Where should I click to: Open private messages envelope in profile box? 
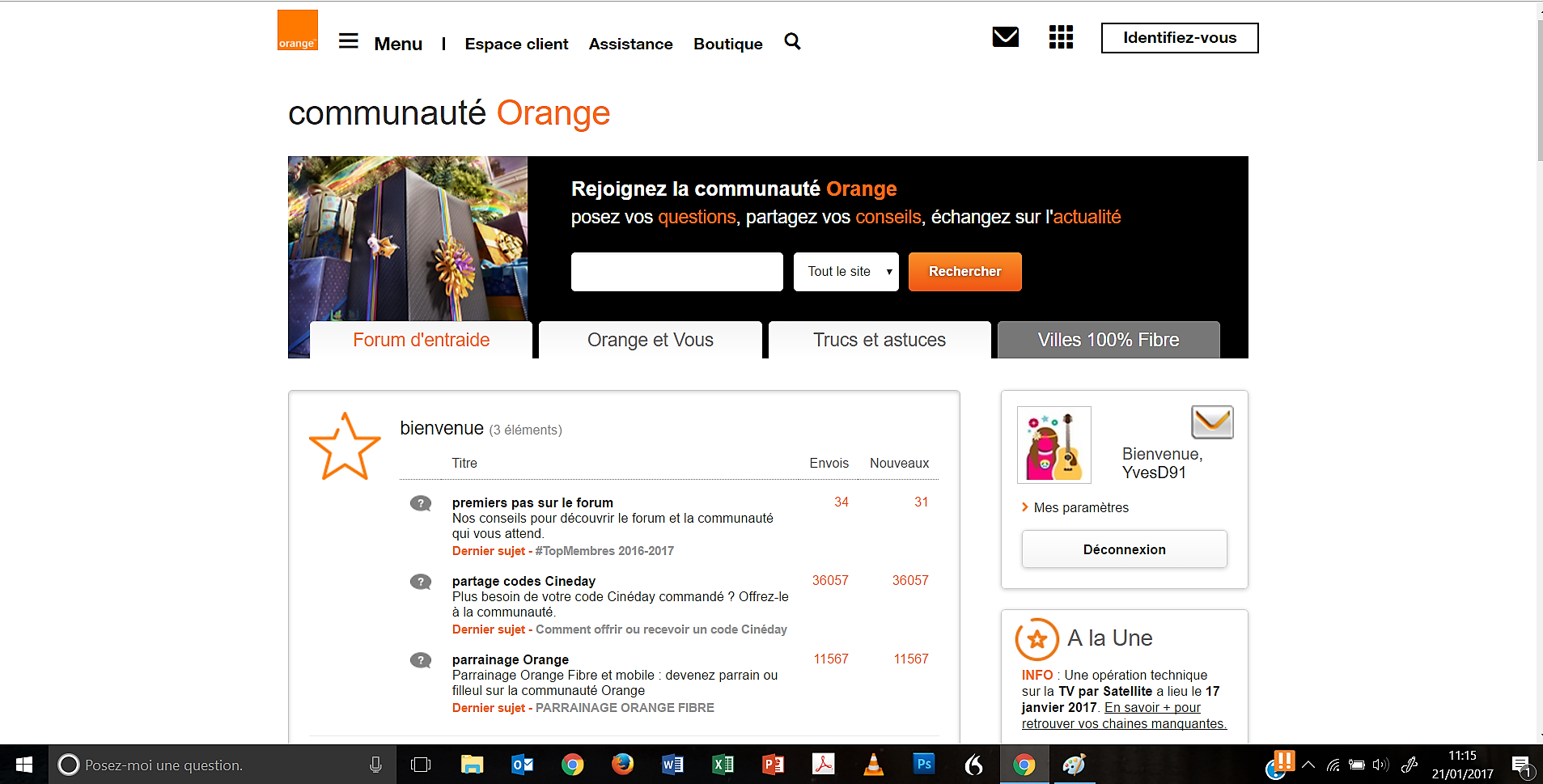1212,422
